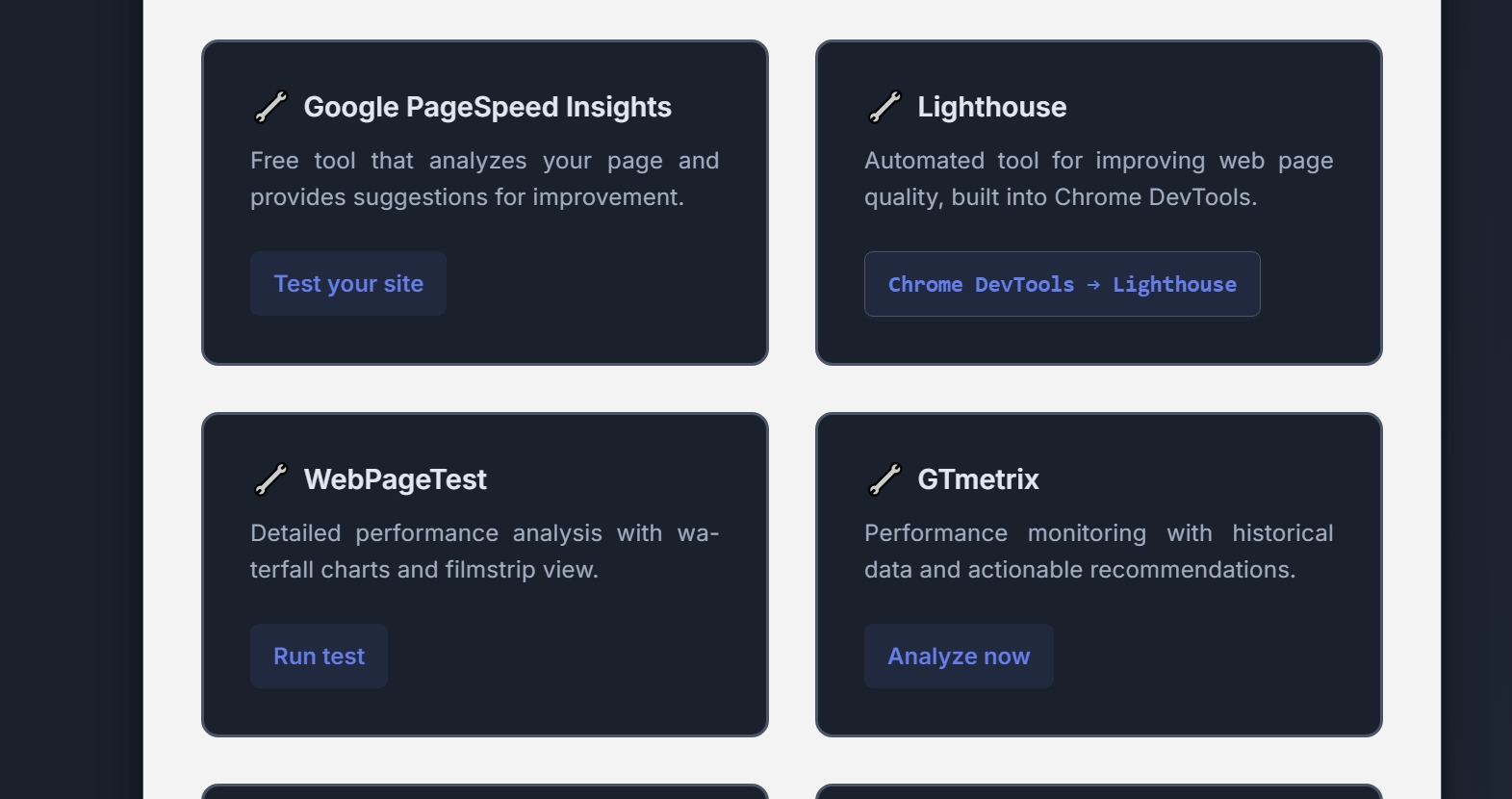Click the text 'Performance monitoring with historical data'
The image size is (1512, 799).
[1099, 552]
